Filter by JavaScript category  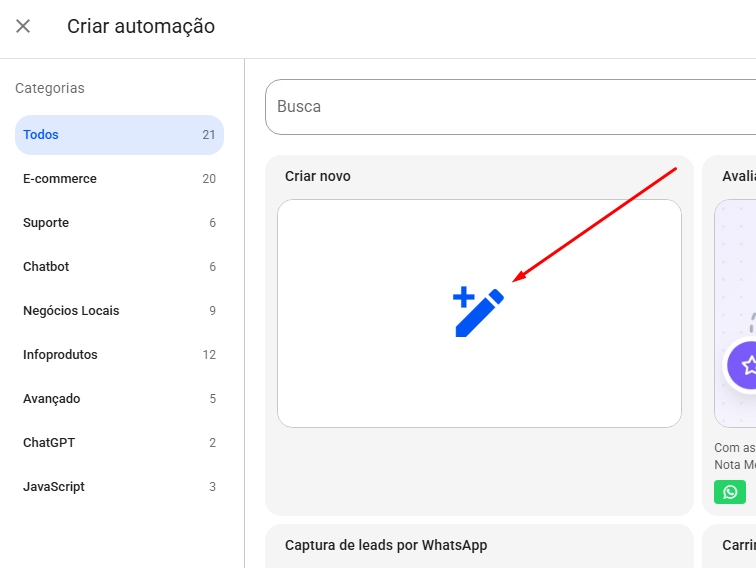[x=119, y=487]
